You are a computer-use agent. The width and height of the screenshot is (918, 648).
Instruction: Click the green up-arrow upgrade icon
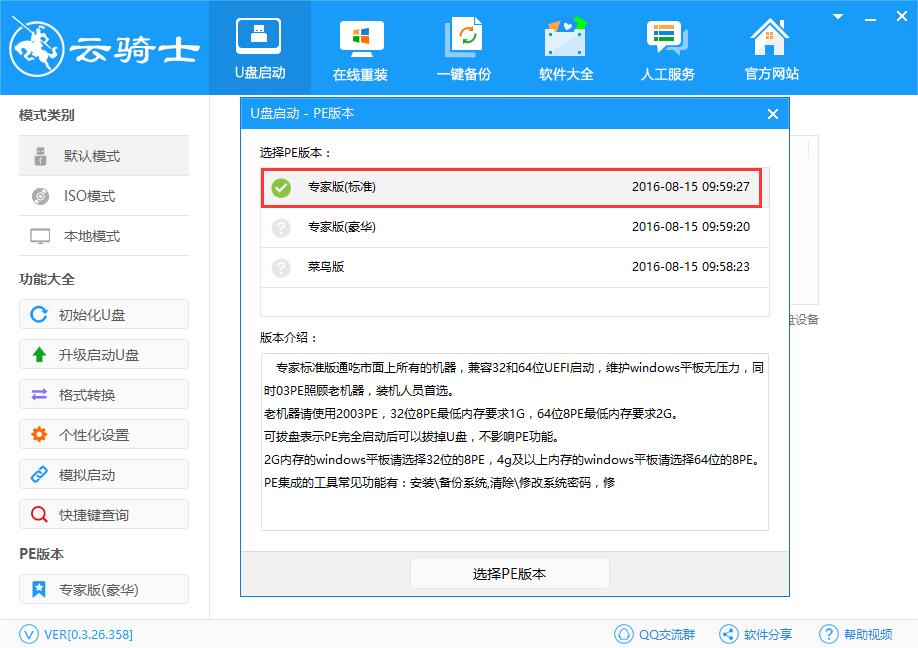39,354
